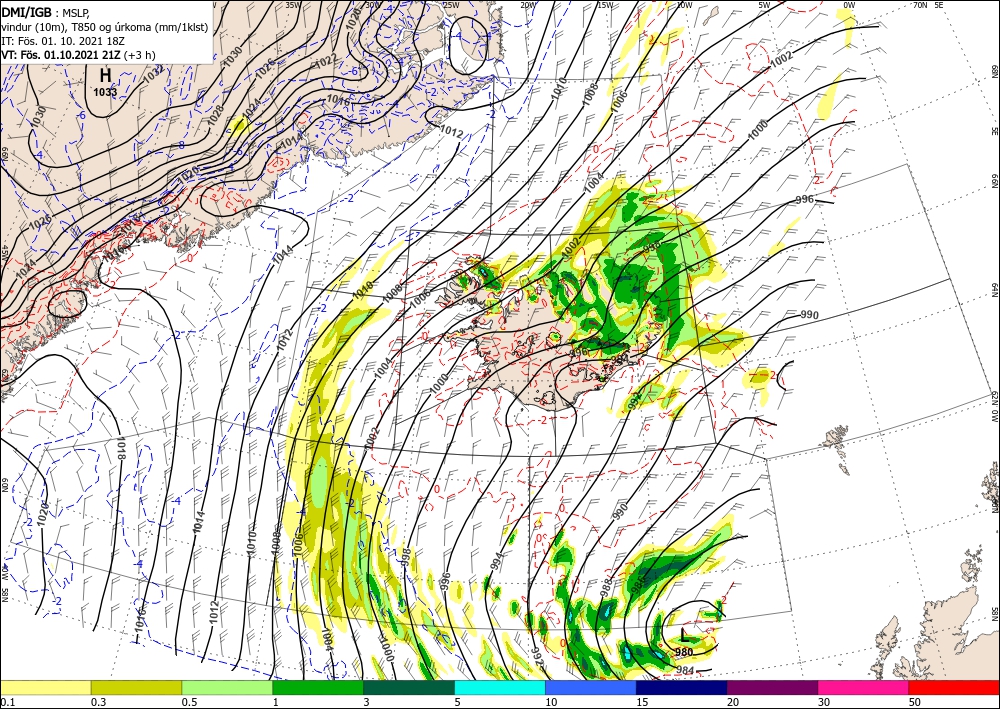Click the yellow 0.1–0.3 legend swatch
This screenshot has width=1000, height=709.
tap(46, 687)
